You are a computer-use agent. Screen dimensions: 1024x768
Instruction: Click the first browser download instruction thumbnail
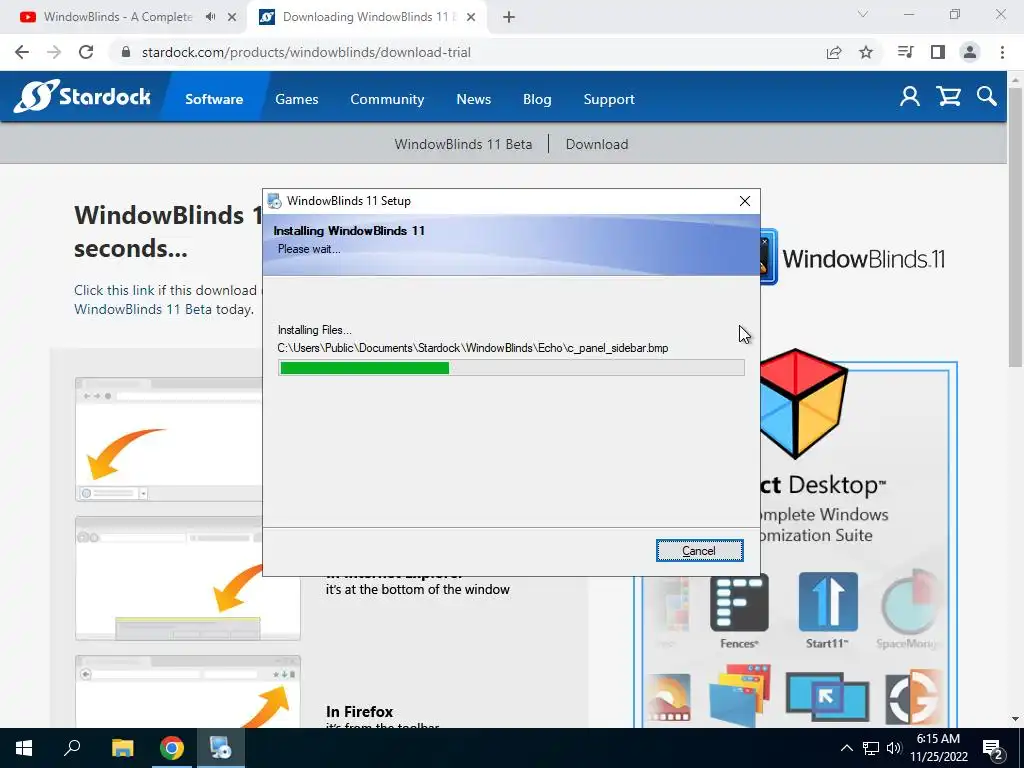coord(170,440)
